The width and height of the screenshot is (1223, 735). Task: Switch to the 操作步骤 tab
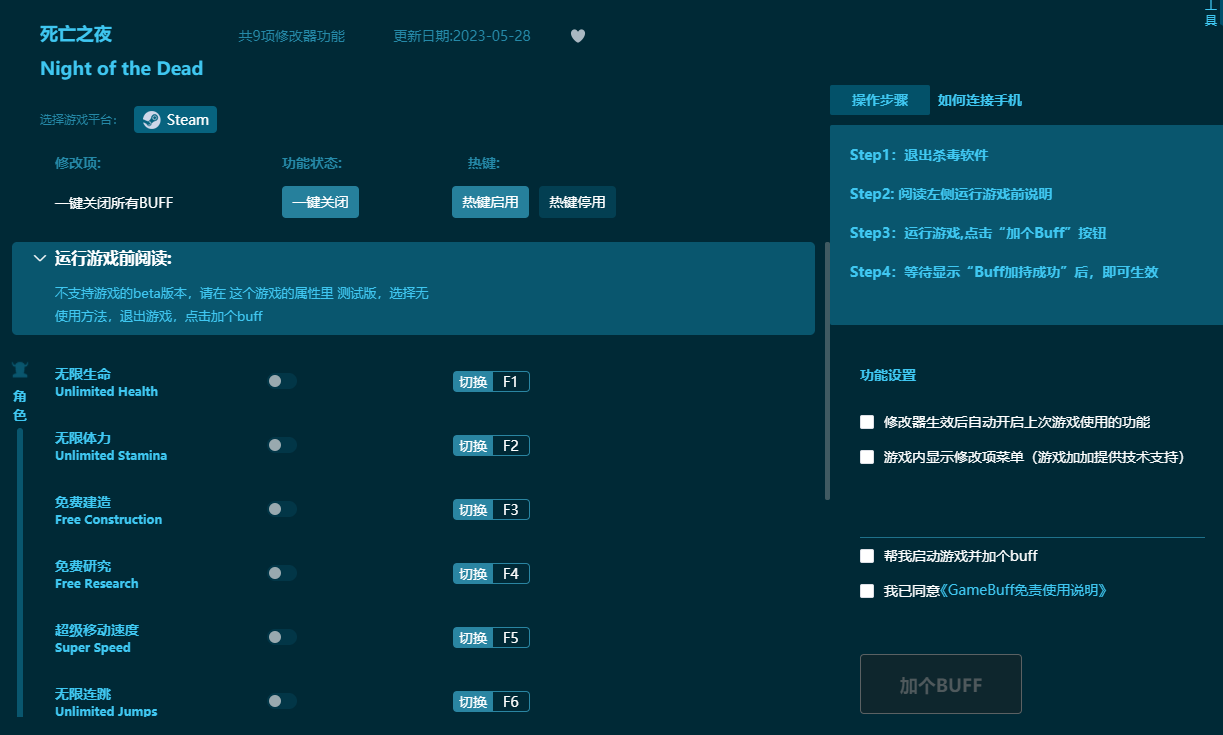point(880,100)
